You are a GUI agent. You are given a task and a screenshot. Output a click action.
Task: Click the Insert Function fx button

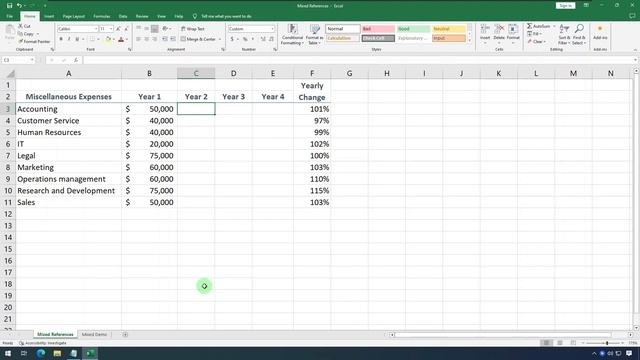click(x=76, y=60)
